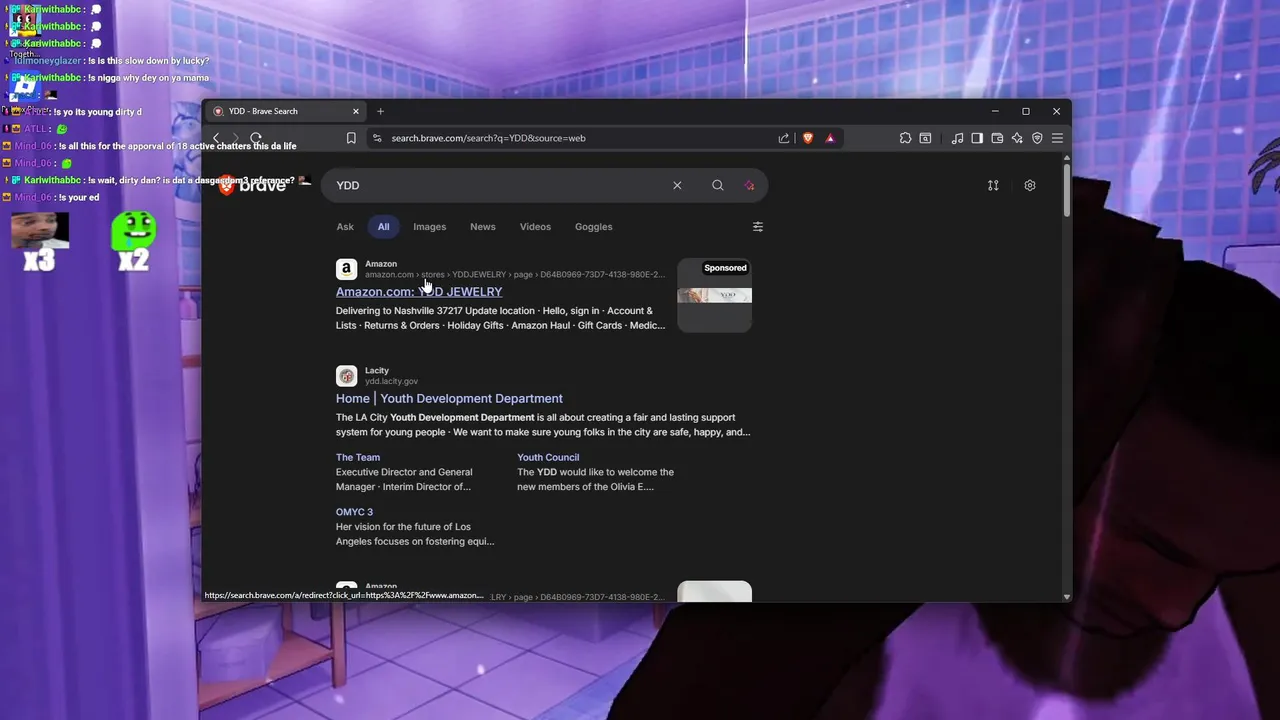The image size is (1280, 720).
Task: Click the music note media control icon
Action: [957, 138]
